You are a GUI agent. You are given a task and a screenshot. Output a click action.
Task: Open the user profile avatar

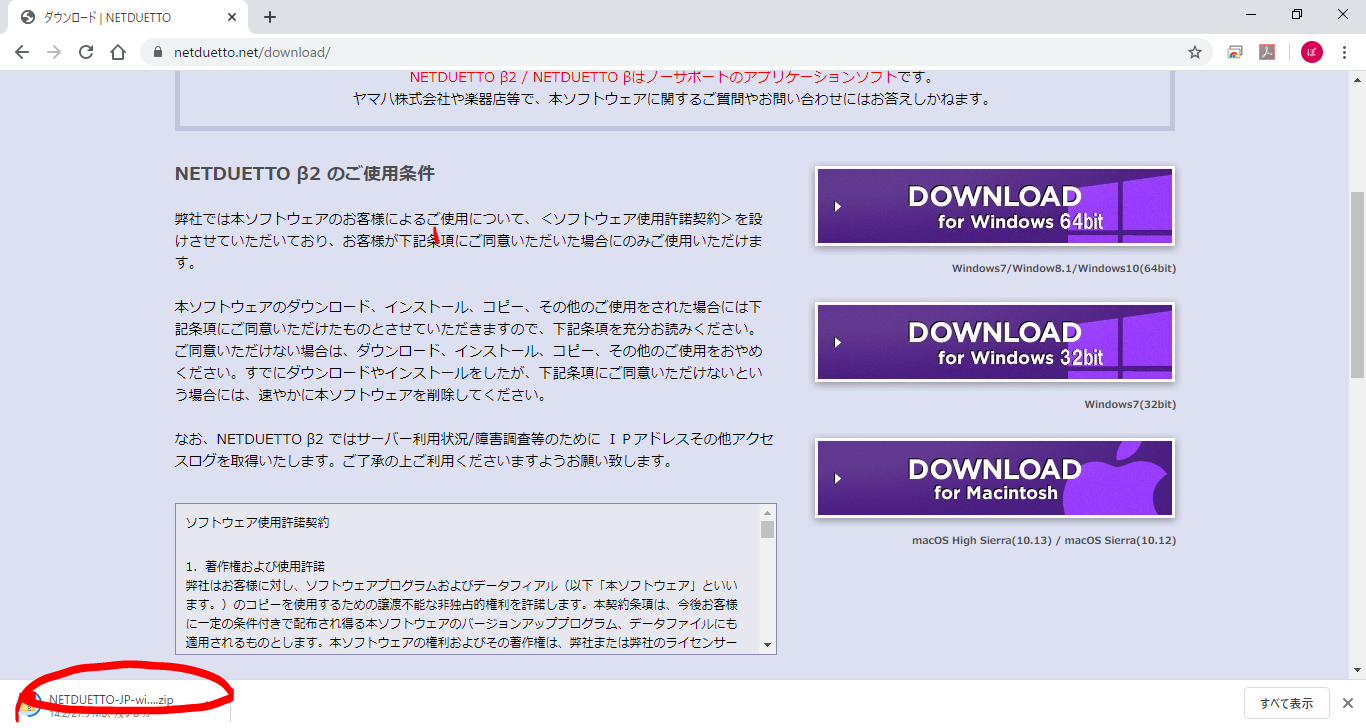(x=1311, y=52)
